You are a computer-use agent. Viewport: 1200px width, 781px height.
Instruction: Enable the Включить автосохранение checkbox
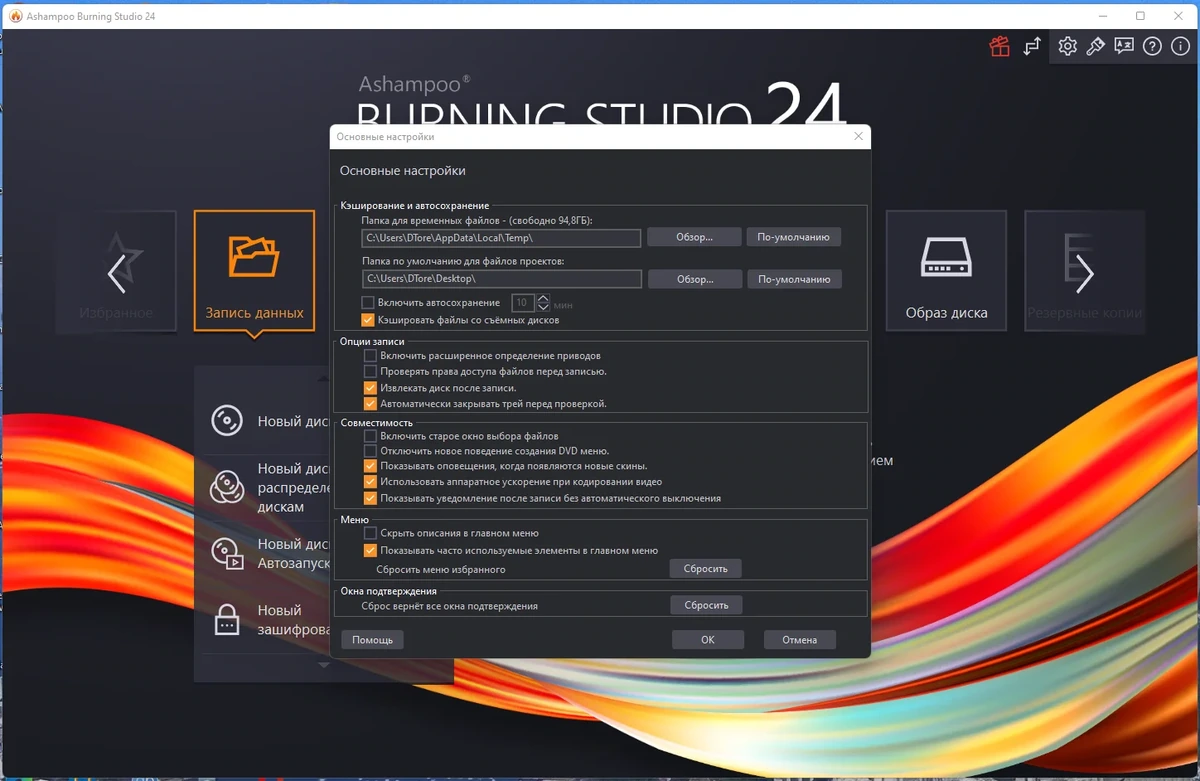(x=368, y=303)
